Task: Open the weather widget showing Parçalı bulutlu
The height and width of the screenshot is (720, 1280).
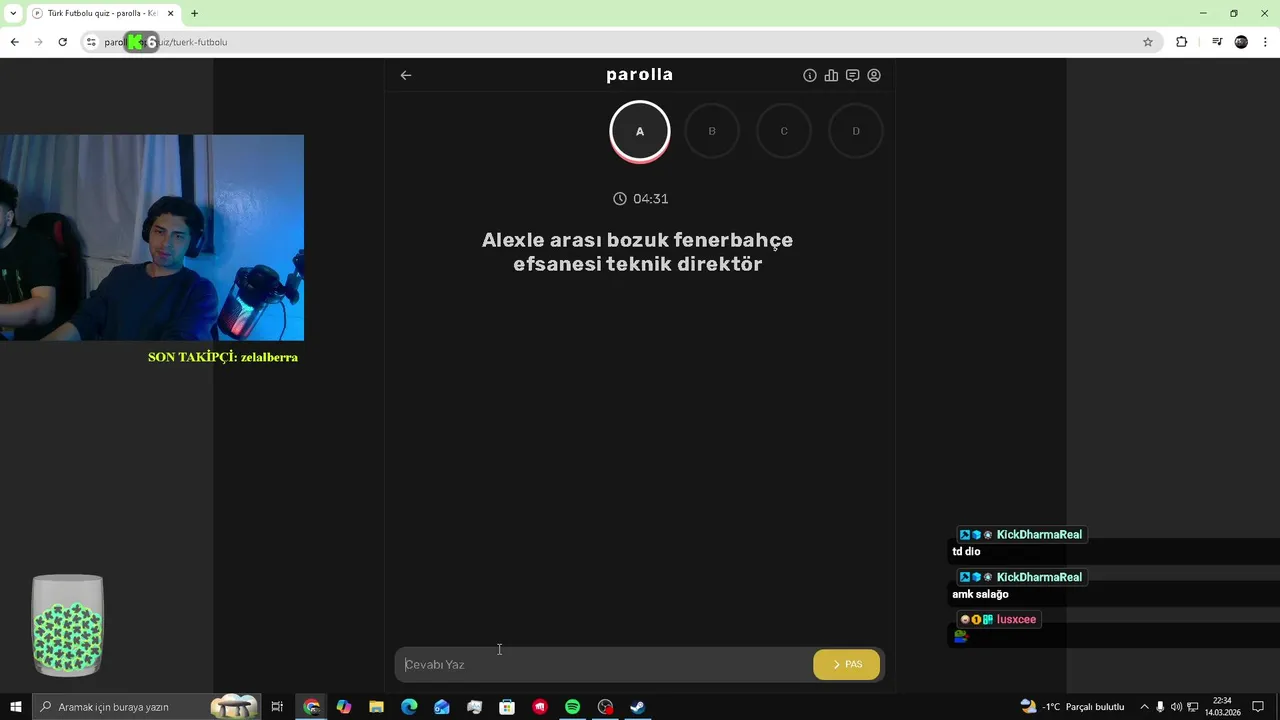Action: [1072, 707]
